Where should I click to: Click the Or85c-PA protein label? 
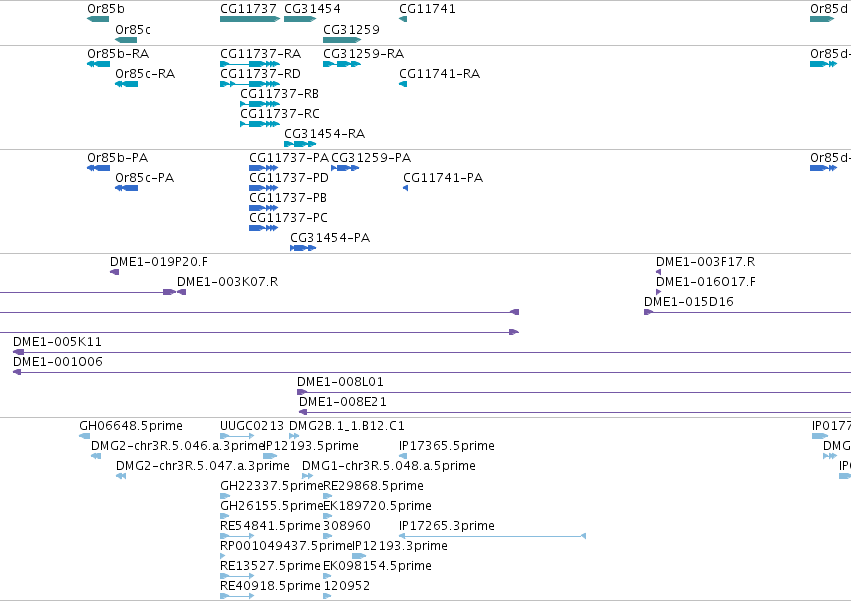[145, 178]
